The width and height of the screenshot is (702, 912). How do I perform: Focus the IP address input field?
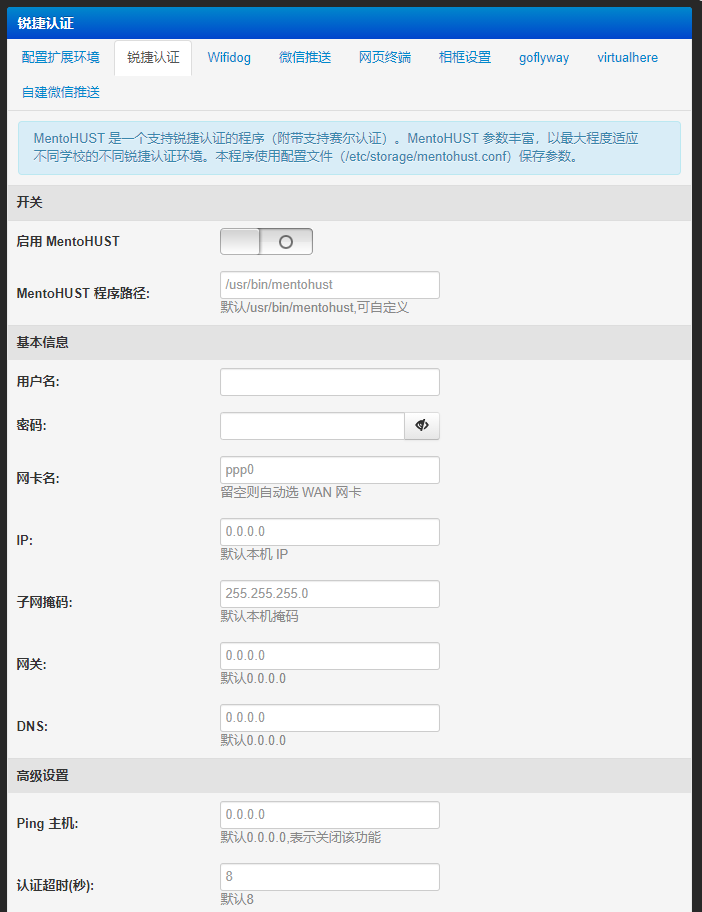329,532
